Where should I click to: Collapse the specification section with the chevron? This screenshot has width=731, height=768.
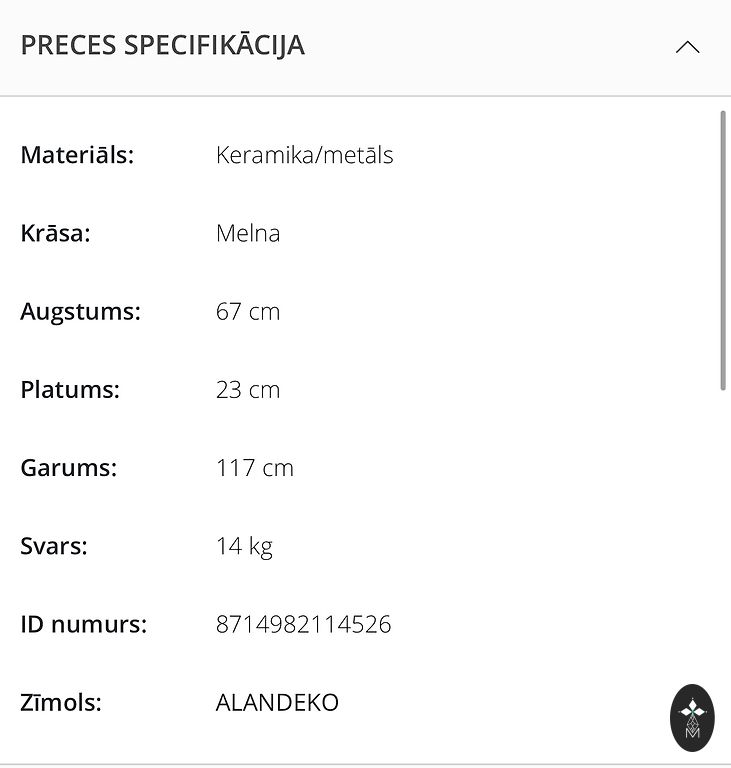point(687,47)
